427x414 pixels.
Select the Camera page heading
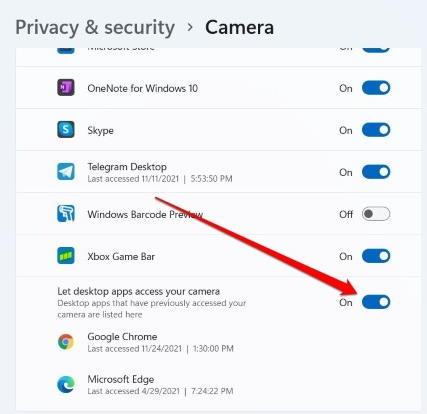(239, 27)
